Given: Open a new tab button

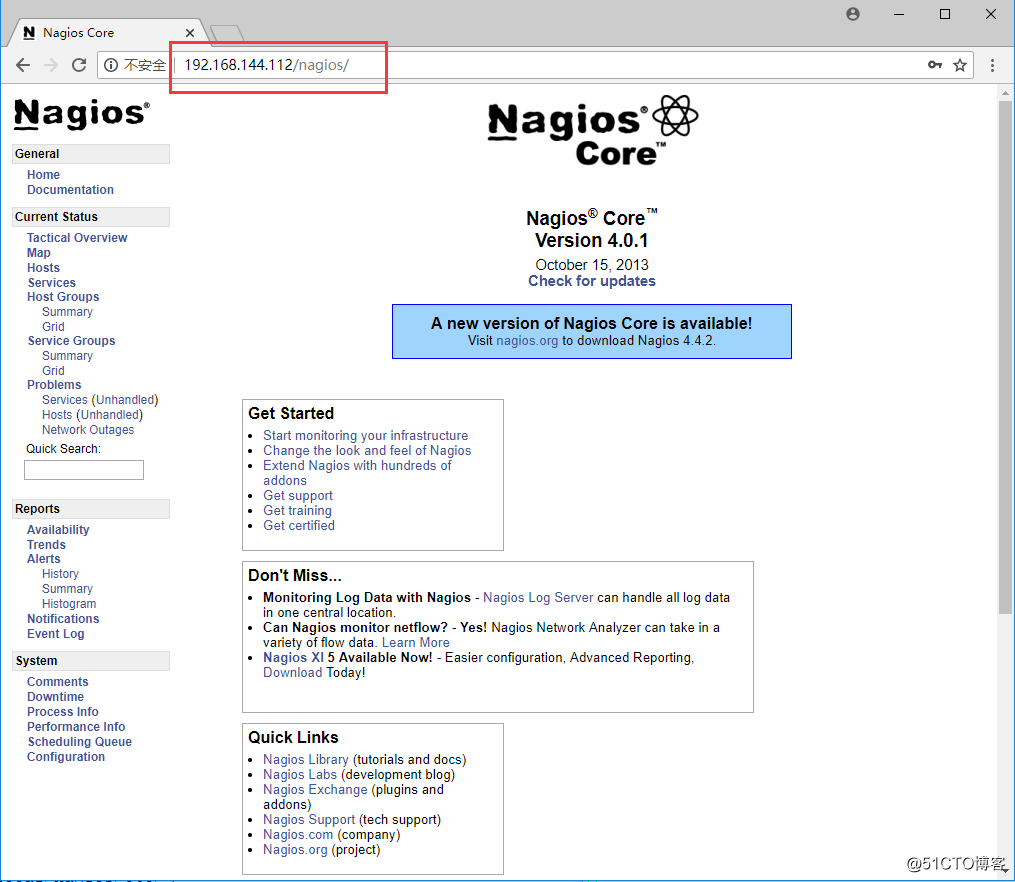Looking at the screenshot, I should coord(227,33).
